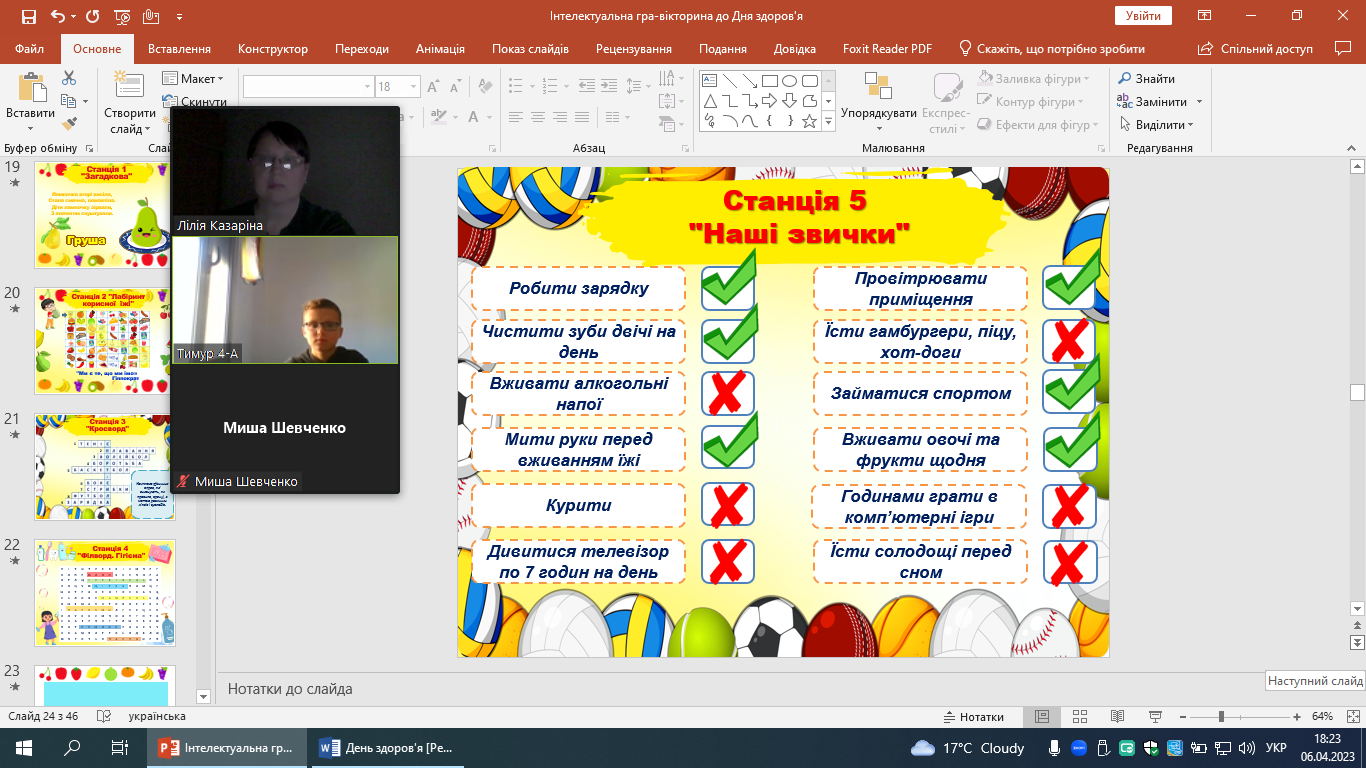Click the zoom slider handle
The image size is (1366, 768).
click(x=1221, y=717)
